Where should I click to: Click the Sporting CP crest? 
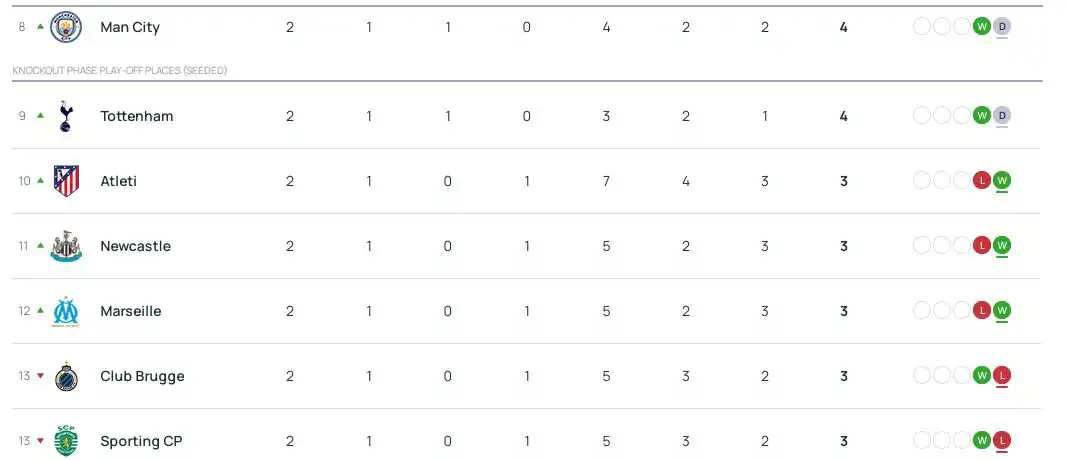point(66,440)
